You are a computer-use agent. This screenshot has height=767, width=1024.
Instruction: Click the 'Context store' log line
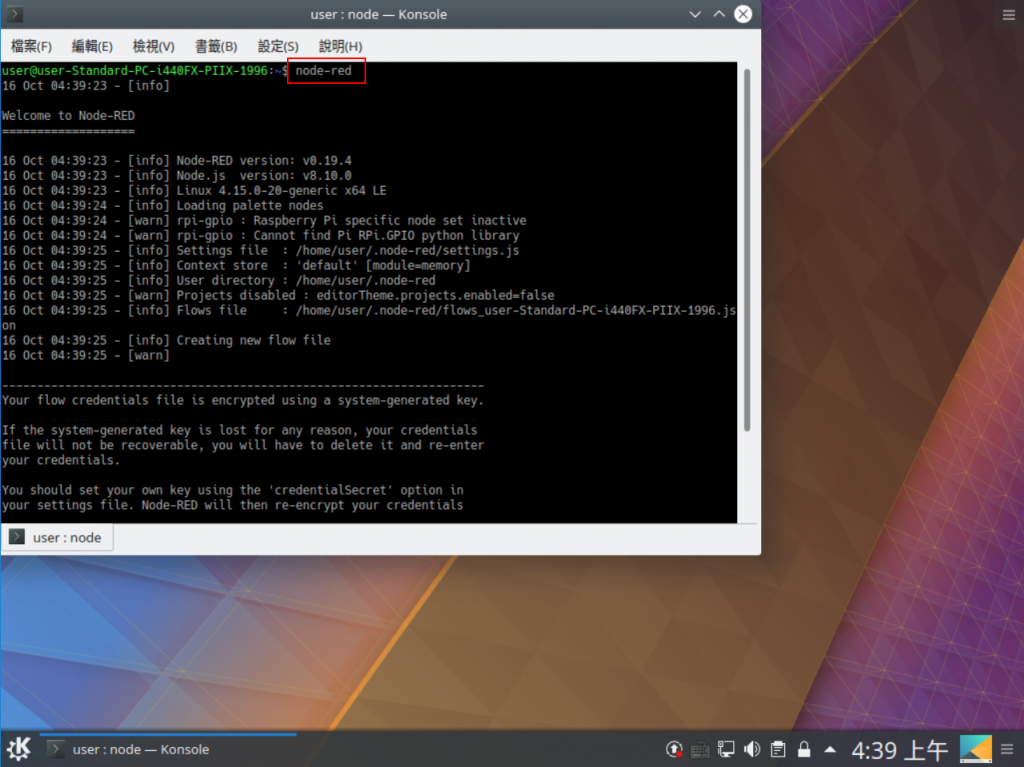236,266
